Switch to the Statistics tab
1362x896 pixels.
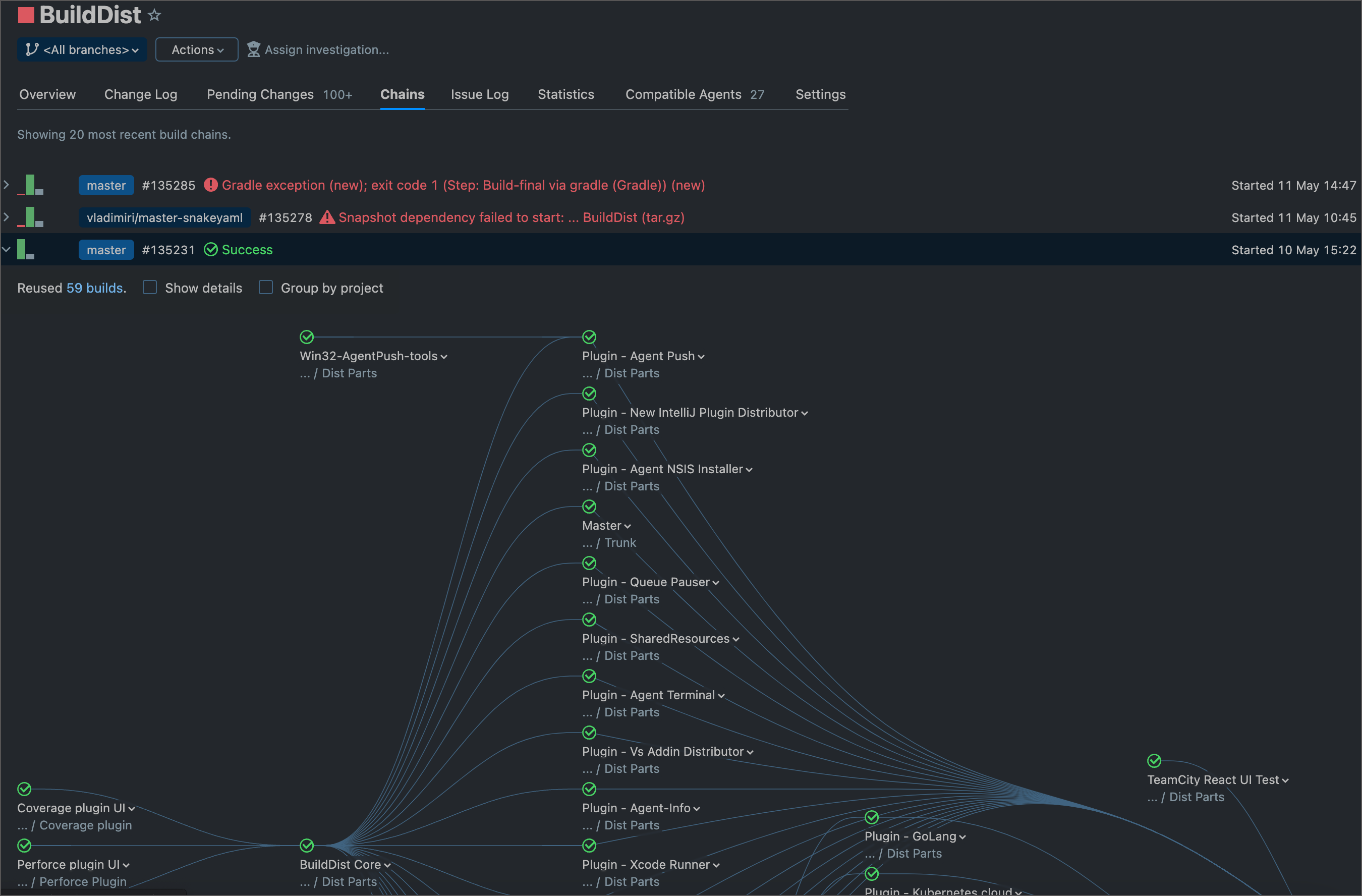(x=565, y=94)
